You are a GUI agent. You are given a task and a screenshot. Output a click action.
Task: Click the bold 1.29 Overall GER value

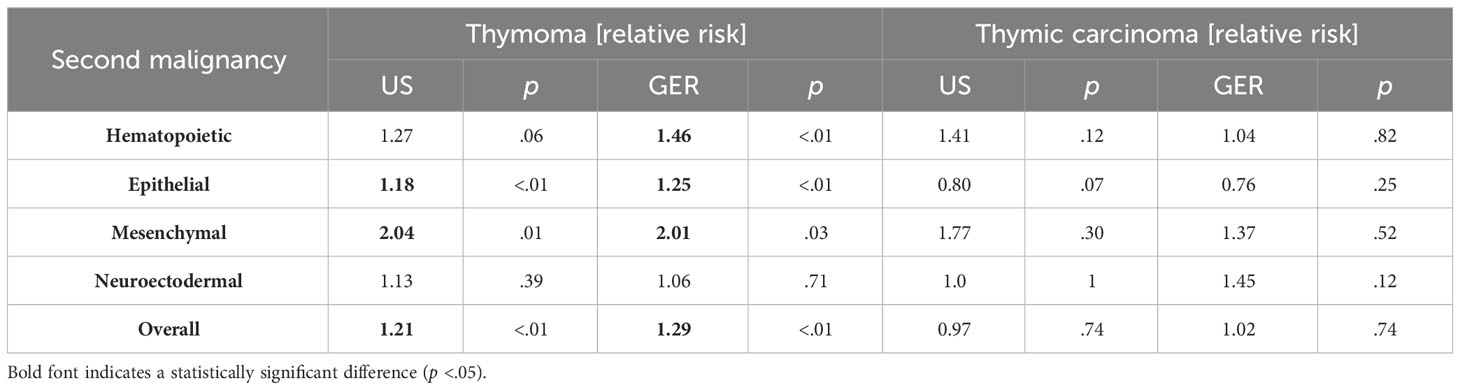tap(675, 329)
